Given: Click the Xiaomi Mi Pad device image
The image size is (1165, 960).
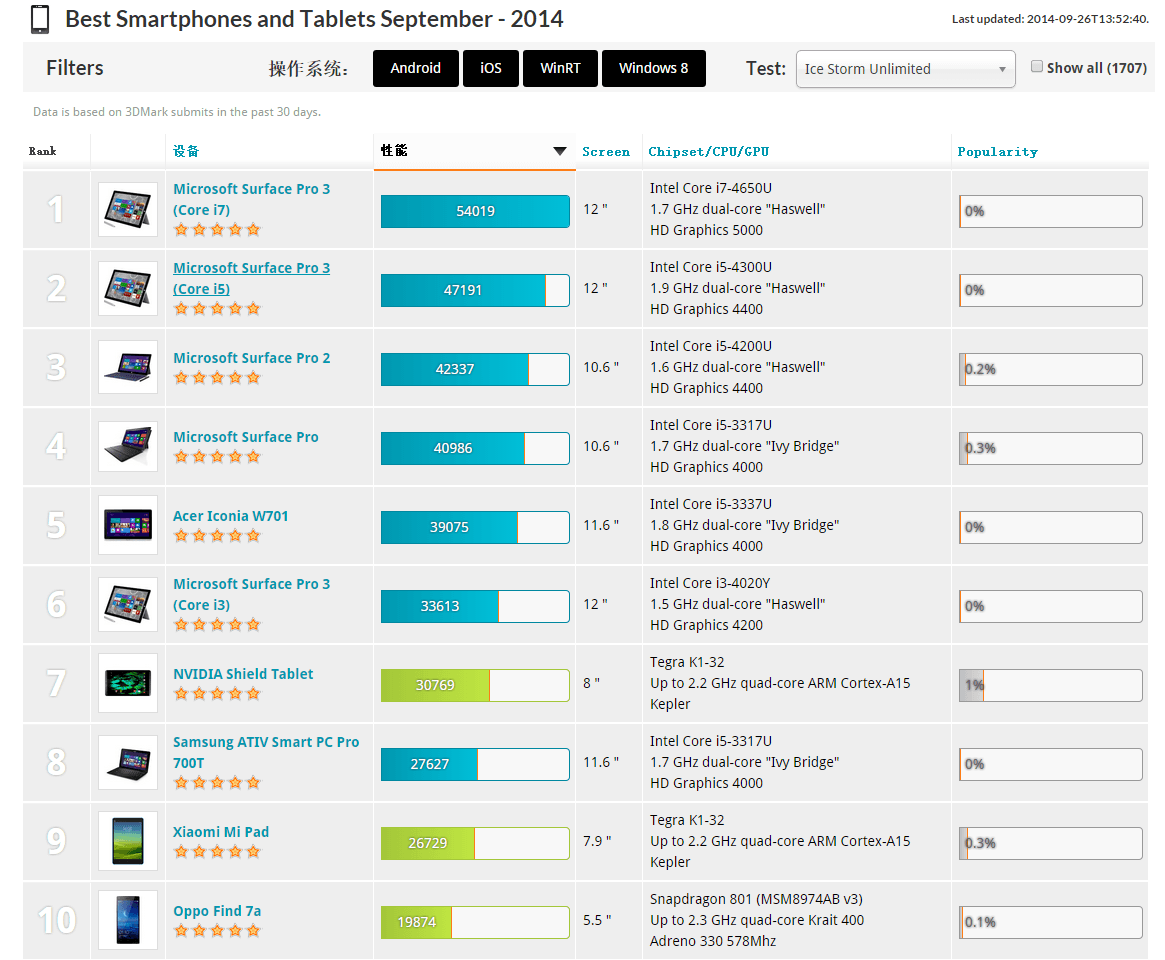Looking at the screenshot, I should coord(128,841).
